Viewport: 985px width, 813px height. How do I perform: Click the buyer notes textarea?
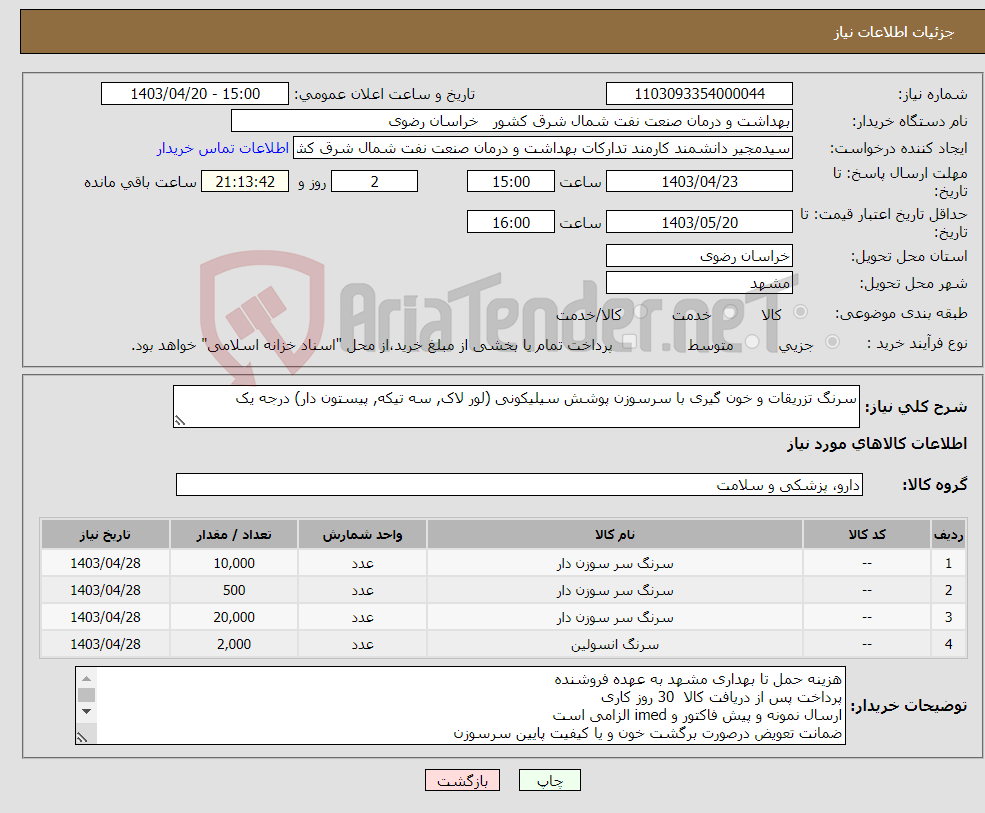460,706
